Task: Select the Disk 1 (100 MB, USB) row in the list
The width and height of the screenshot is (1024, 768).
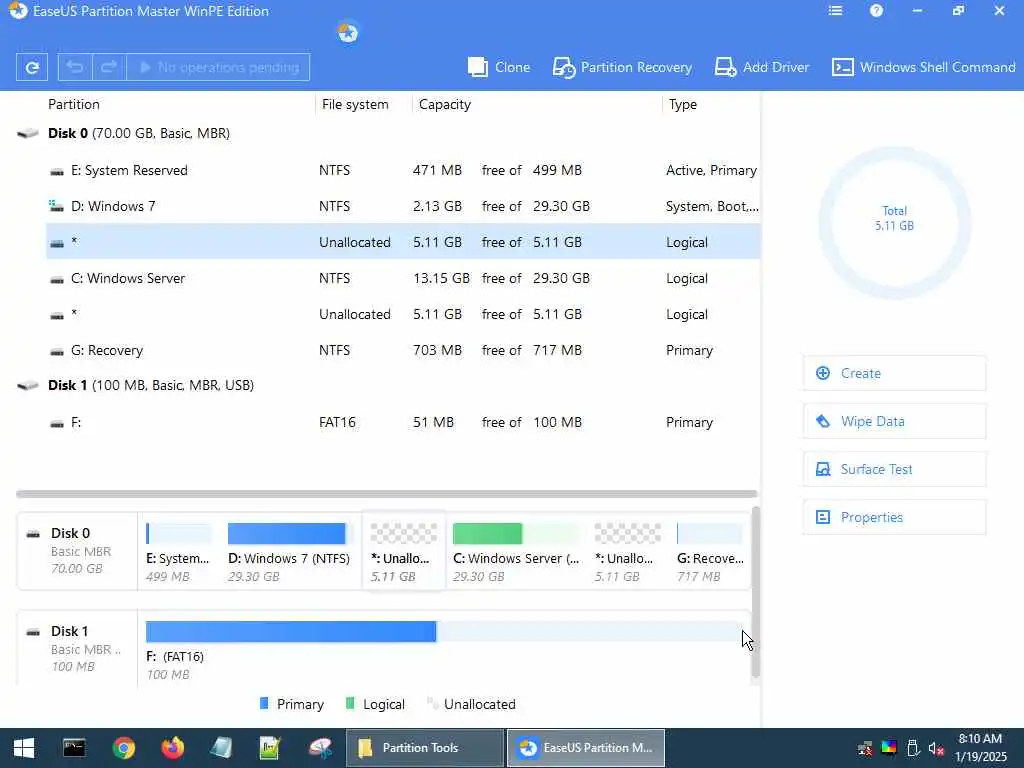Action: point(387,385)
